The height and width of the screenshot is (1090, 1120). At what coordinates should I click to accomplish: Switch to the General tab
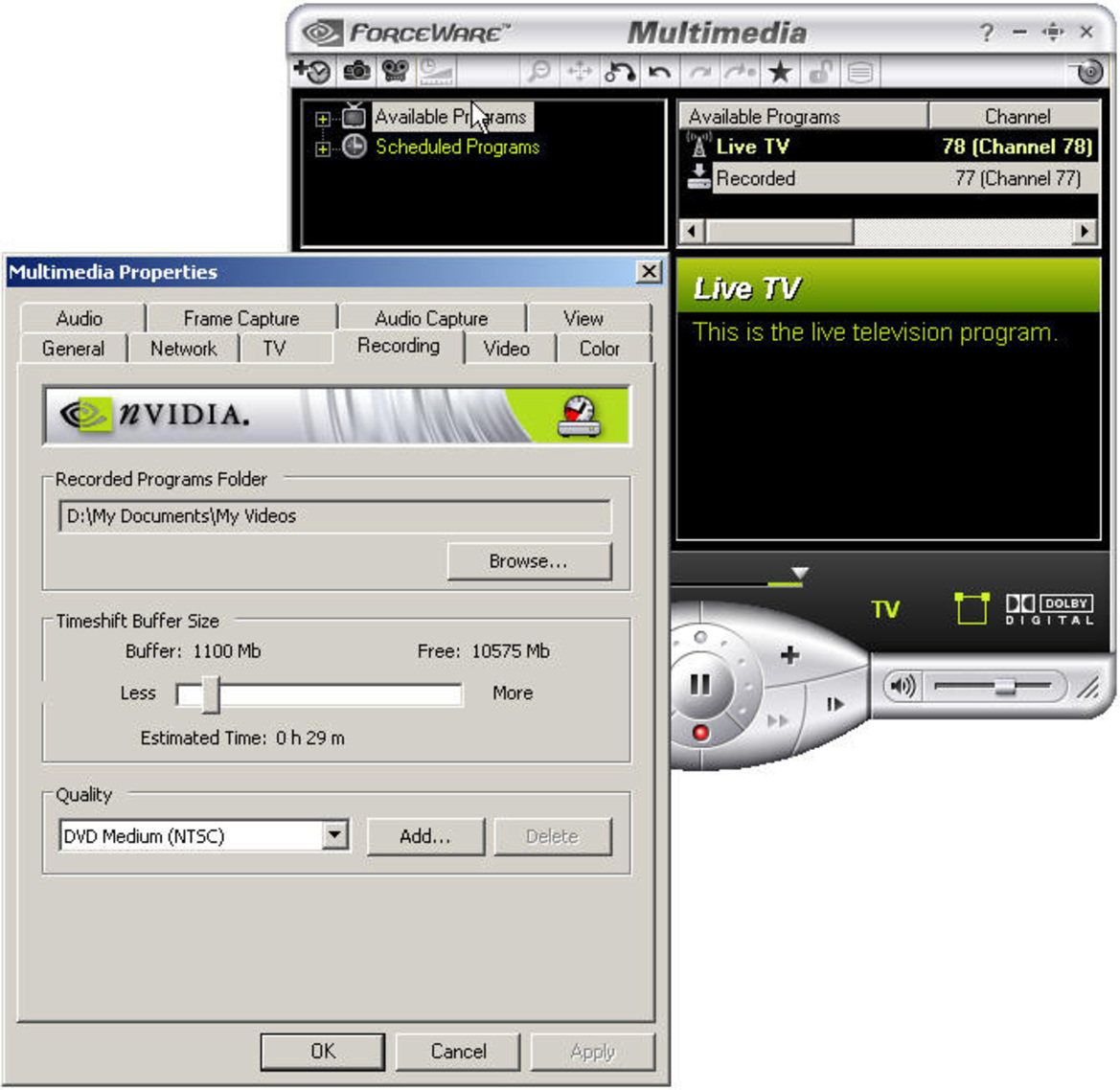coord(73,349)
